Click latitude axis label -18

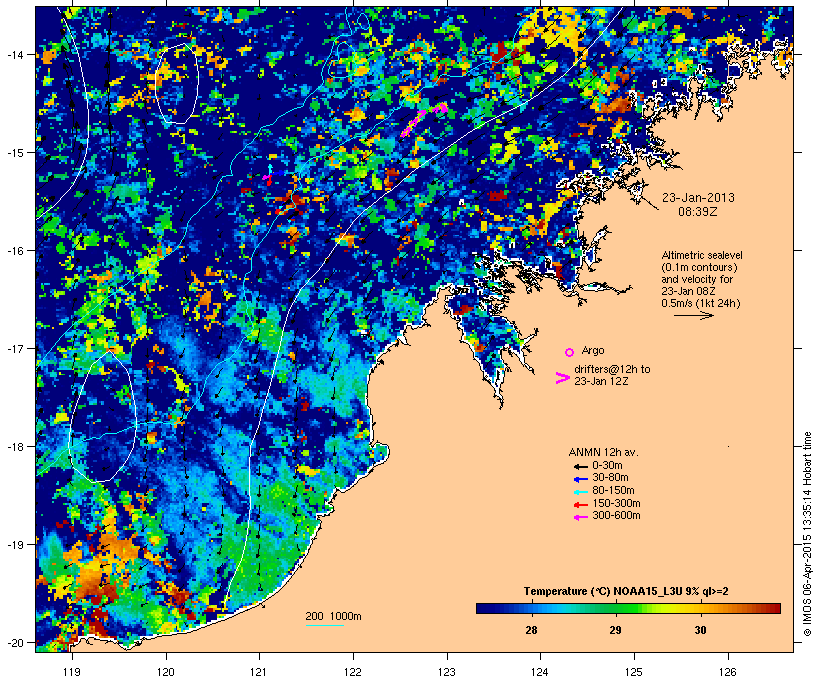point(15,447)
